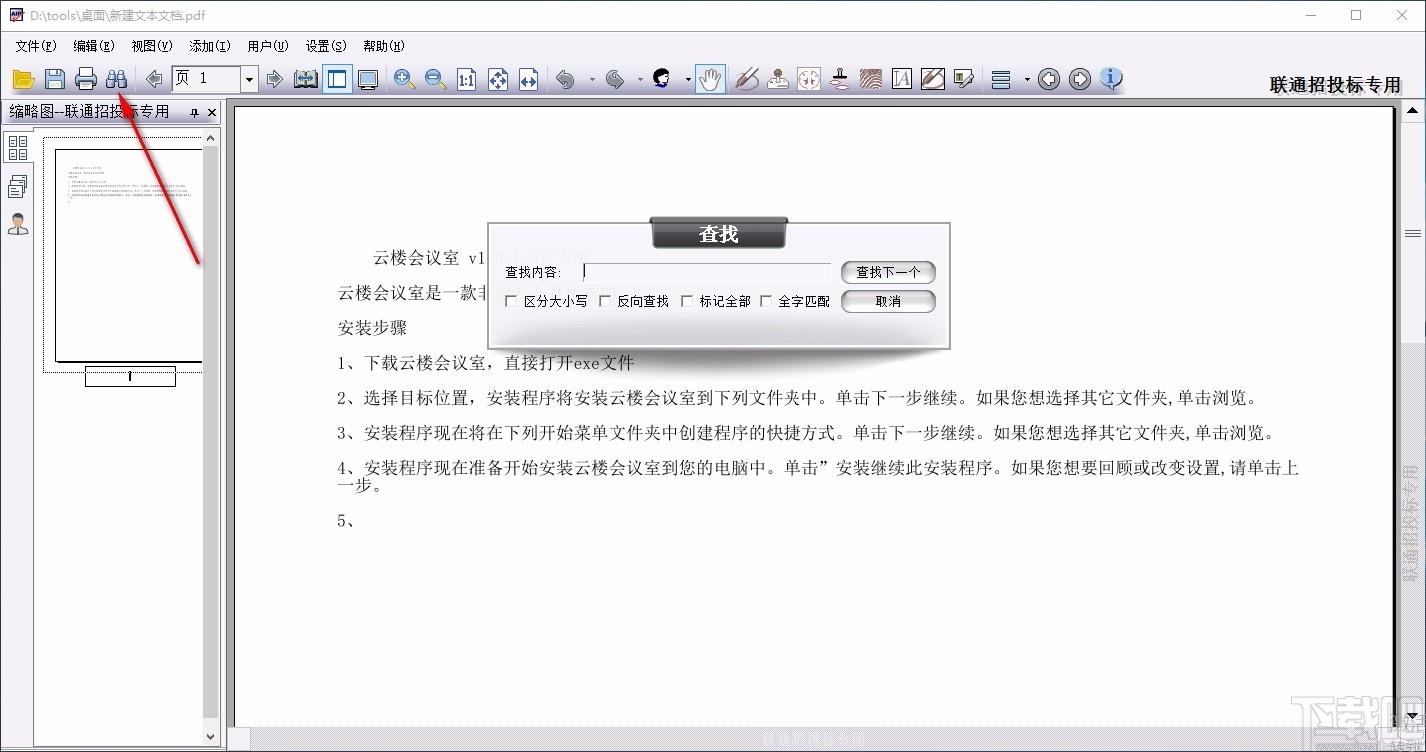Click the next circle arrow button in toolbar

tap(1080, 79)
